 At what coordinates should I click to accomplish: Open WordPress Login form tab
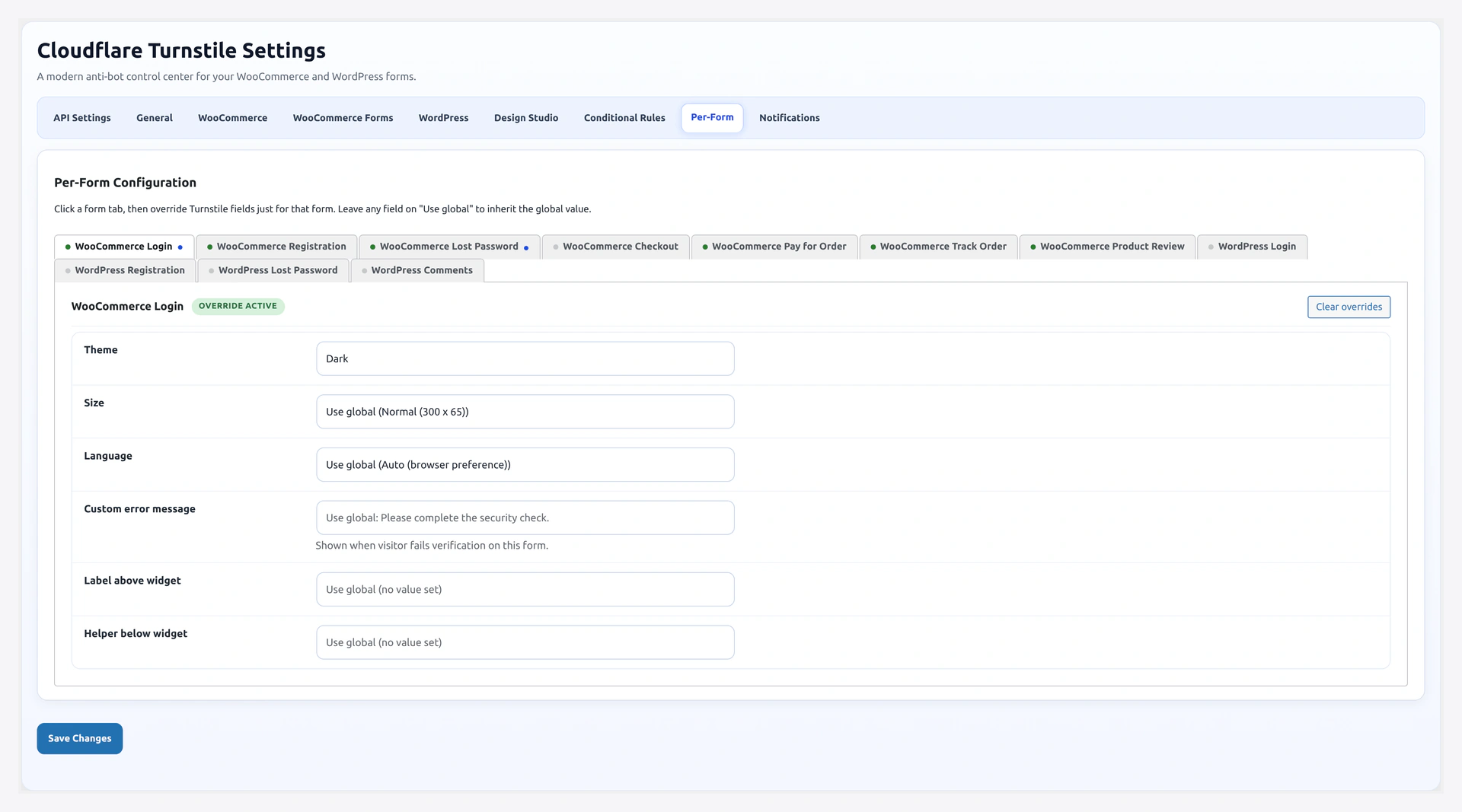(x=1253, y=247)
